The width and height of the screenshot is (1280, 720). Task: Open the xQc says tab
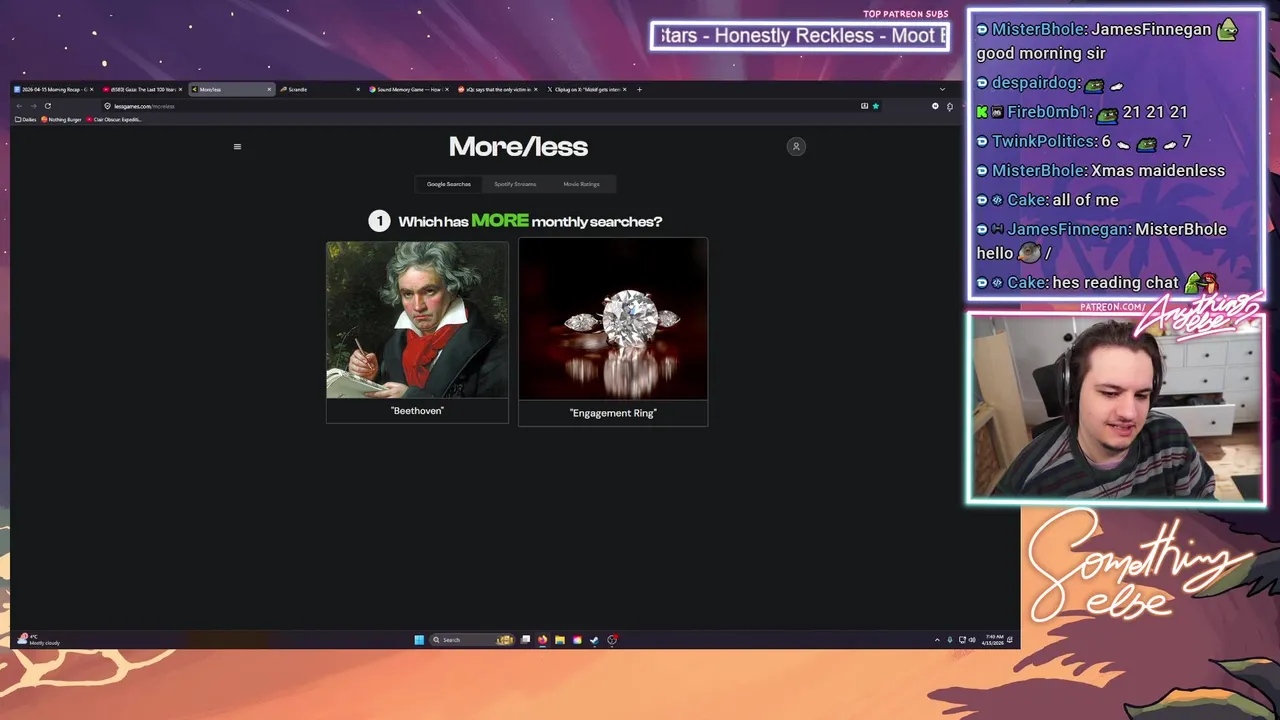tap(496, 89)
